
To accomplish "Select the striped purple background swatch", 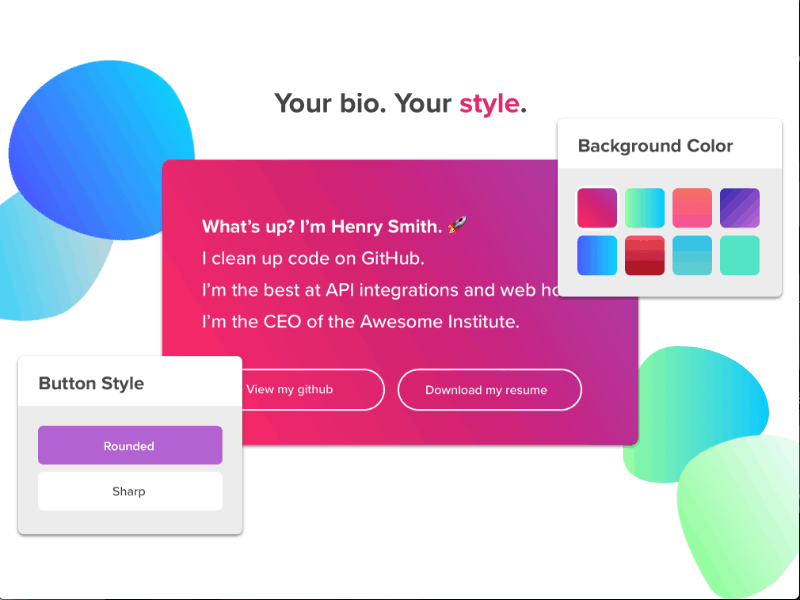I will point(739,208).
